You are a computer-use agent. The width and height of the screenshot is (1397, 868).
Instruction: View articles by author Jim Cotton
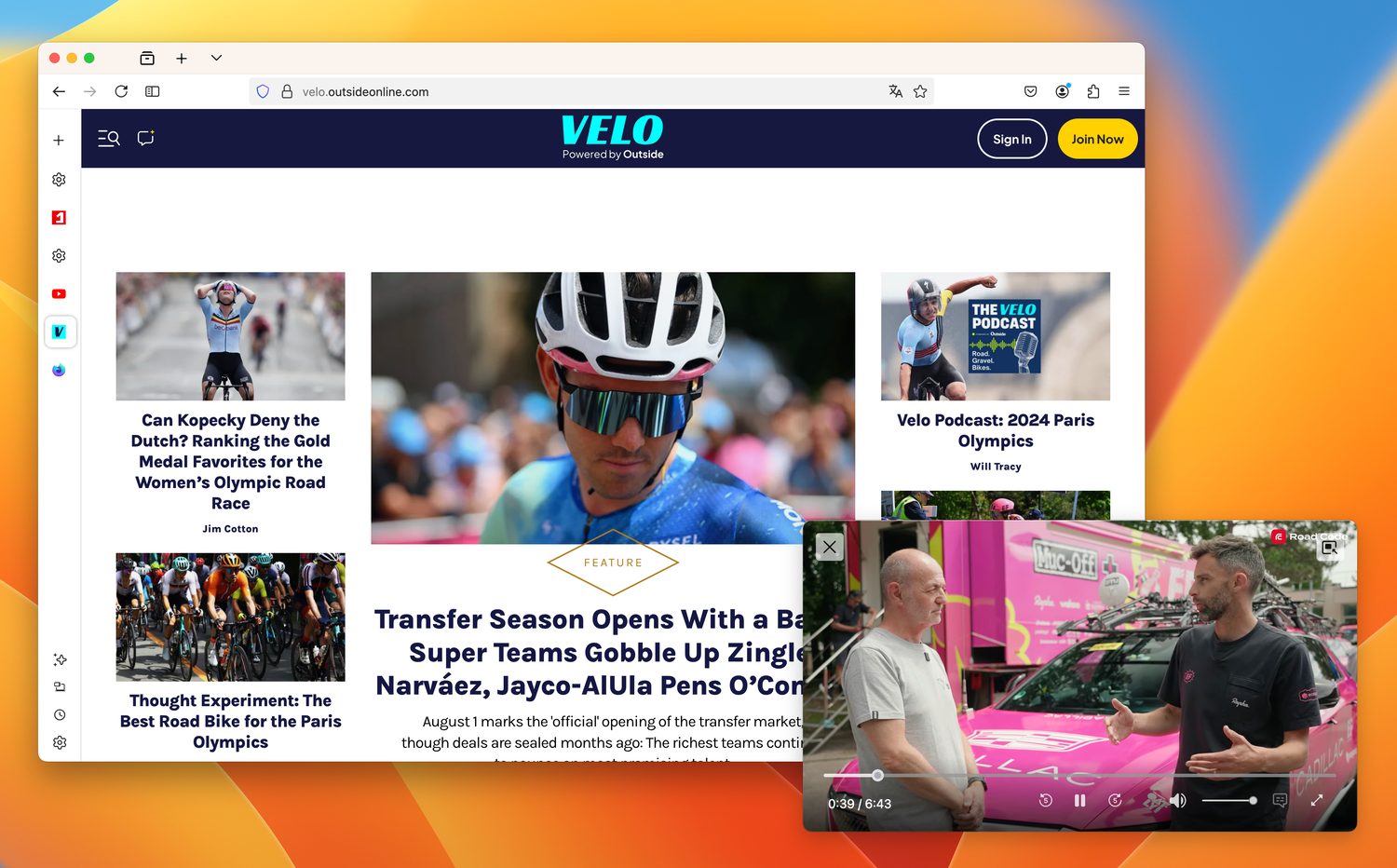[230, 529]
